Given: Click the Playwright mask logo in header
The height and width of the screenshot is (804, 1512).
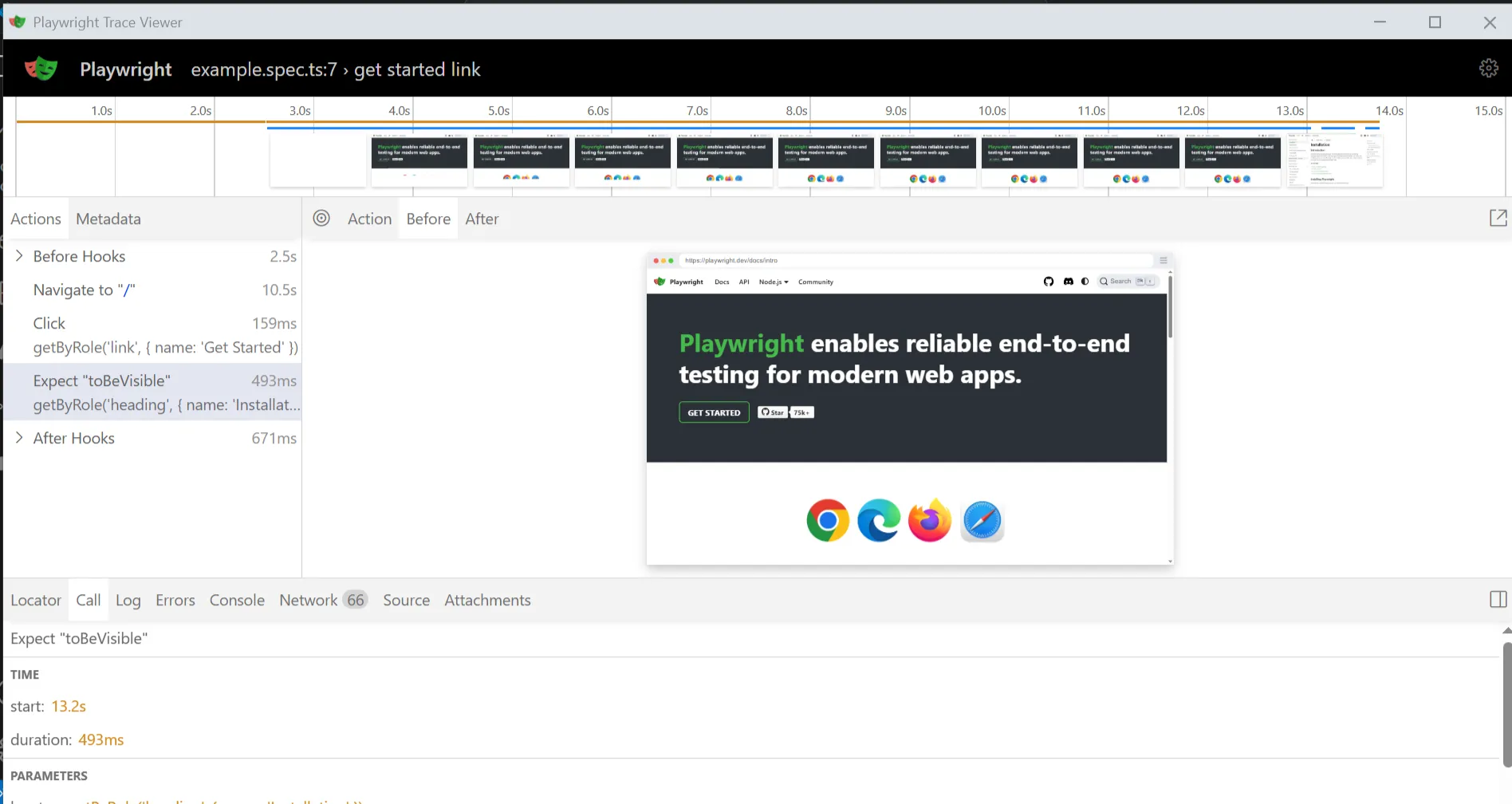Looking at the screenshot, I should [x=41, y=69].
